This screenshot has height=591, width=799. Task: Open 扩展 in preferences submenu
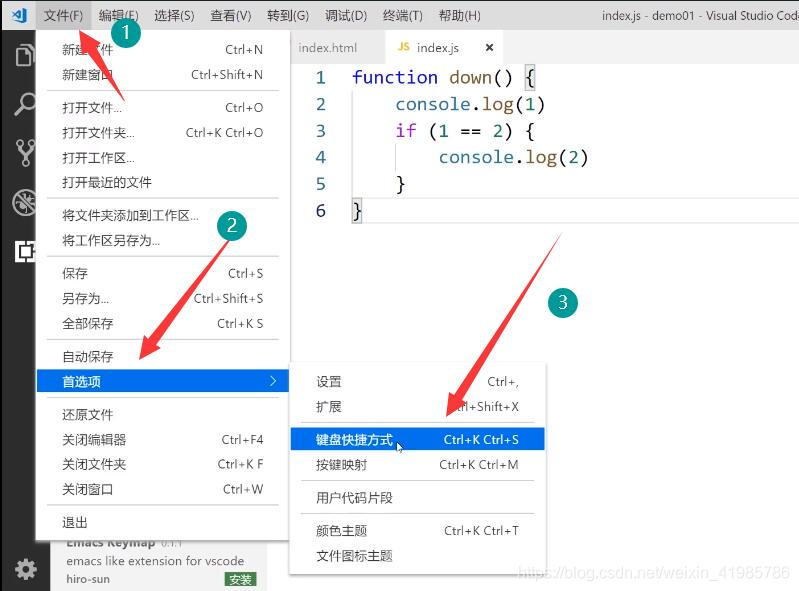pos(417,407)
